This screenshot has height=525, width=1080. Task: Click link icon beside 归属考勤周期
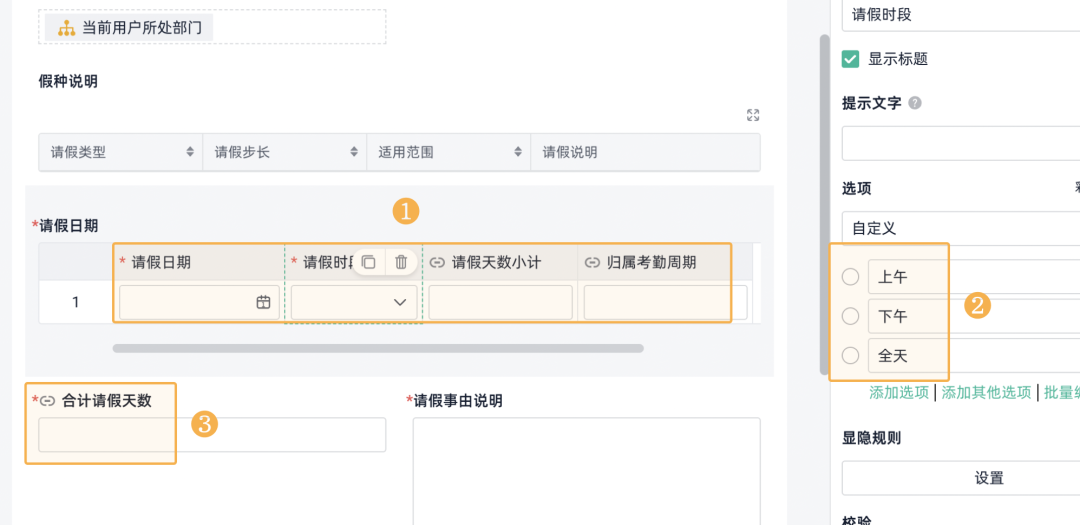(592, 262)
